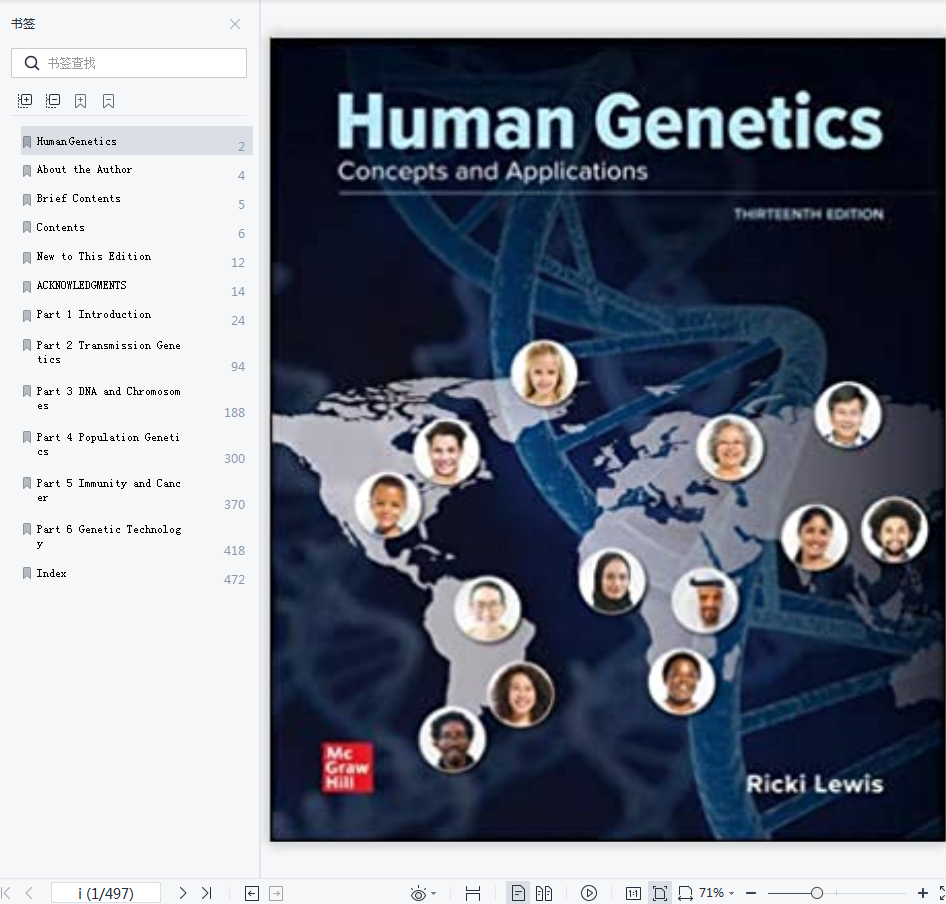The image size is (946, 904).
Task: Click the magnifier icon in bookmark search
Action: [31, 63]
